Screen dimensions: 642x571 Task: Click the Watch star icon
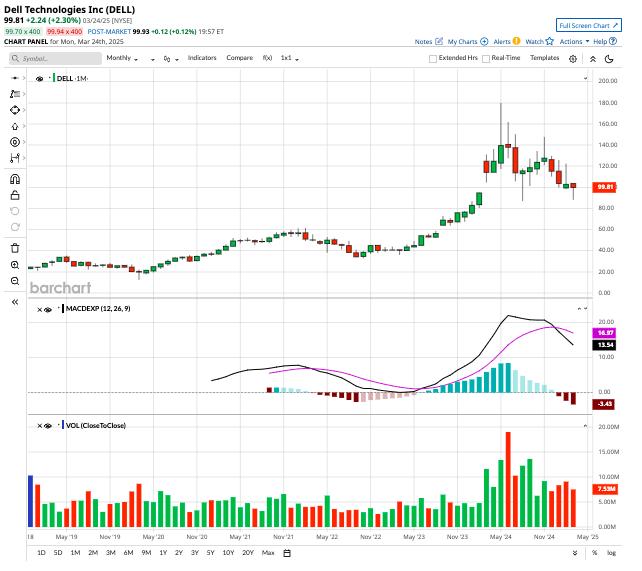(x=549, y=41)
